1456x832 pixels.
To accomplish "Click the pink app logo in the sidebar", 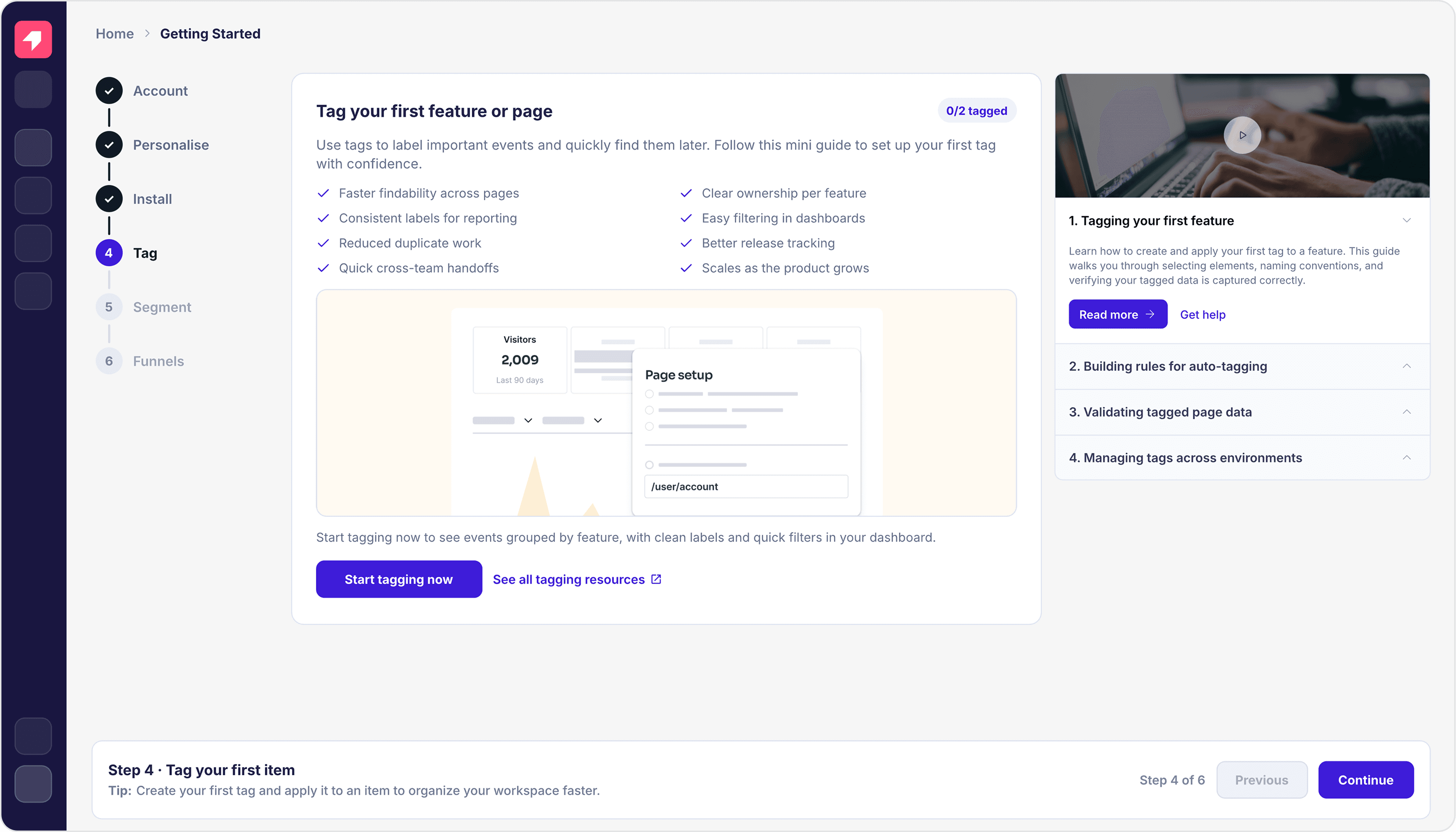I will click(32, 39).
